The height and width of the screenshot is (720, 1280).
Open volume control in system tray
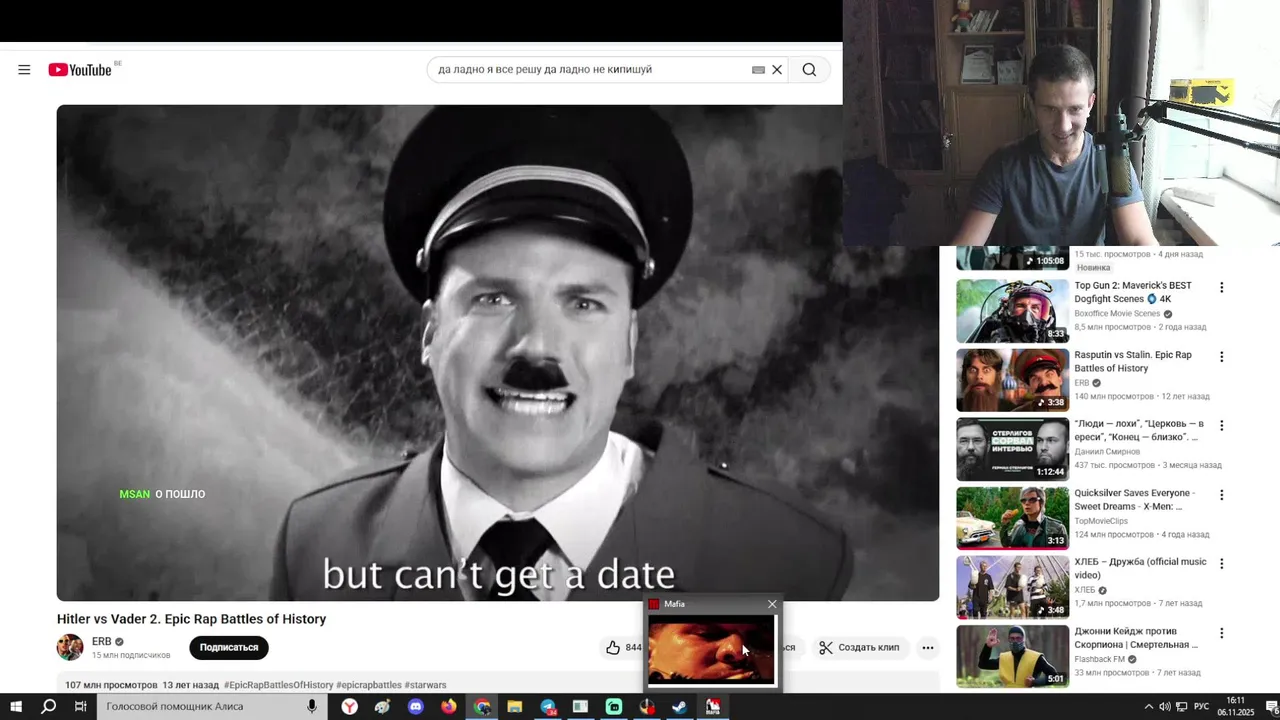tap(1165, 707)
